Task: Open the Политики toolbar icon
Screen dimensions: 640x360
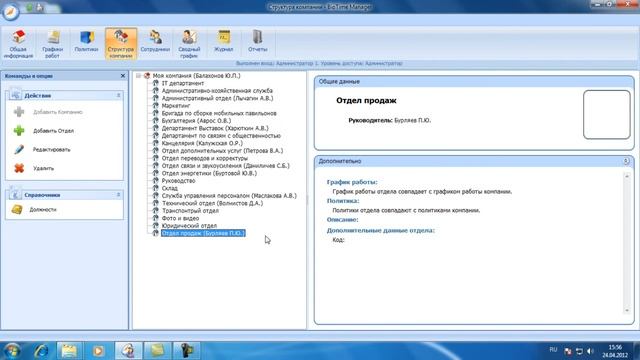Action: coord(87,41)
